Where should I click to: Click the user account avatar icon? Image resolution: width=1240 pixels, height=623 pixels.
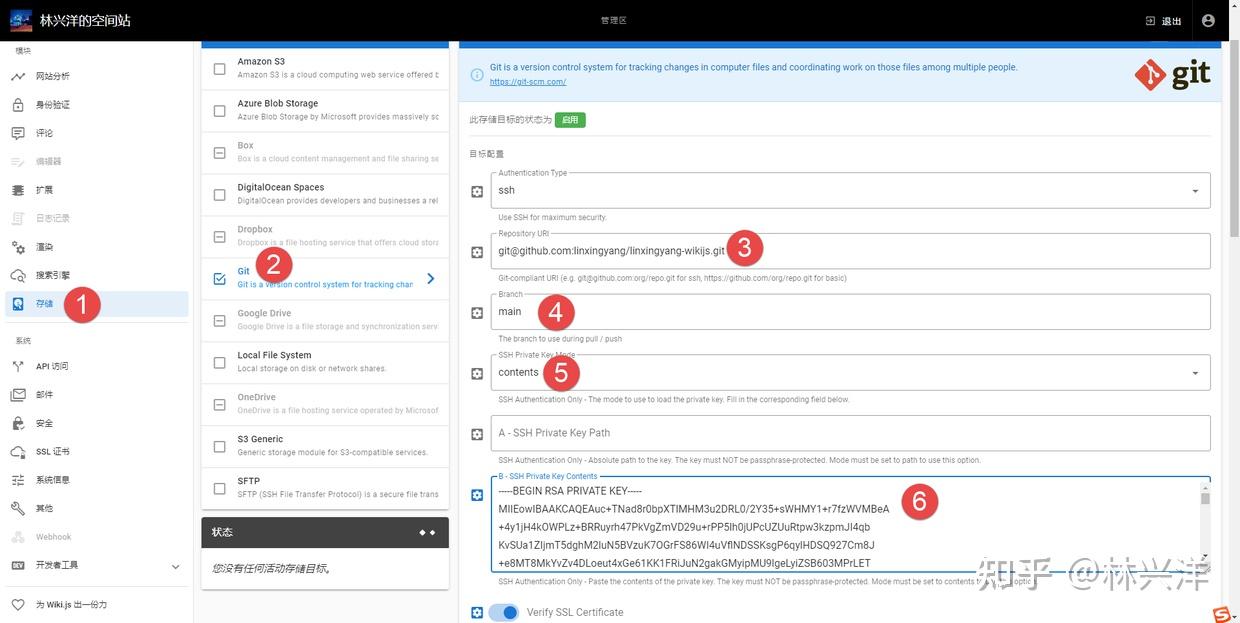pyautogui.click(x=1208, y=20)
